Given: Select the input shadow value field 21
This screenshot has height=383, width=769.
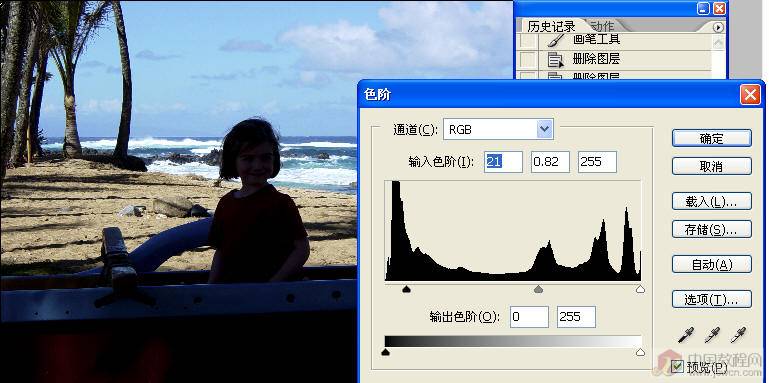Looking at the screenshot, I should (503, 162).
